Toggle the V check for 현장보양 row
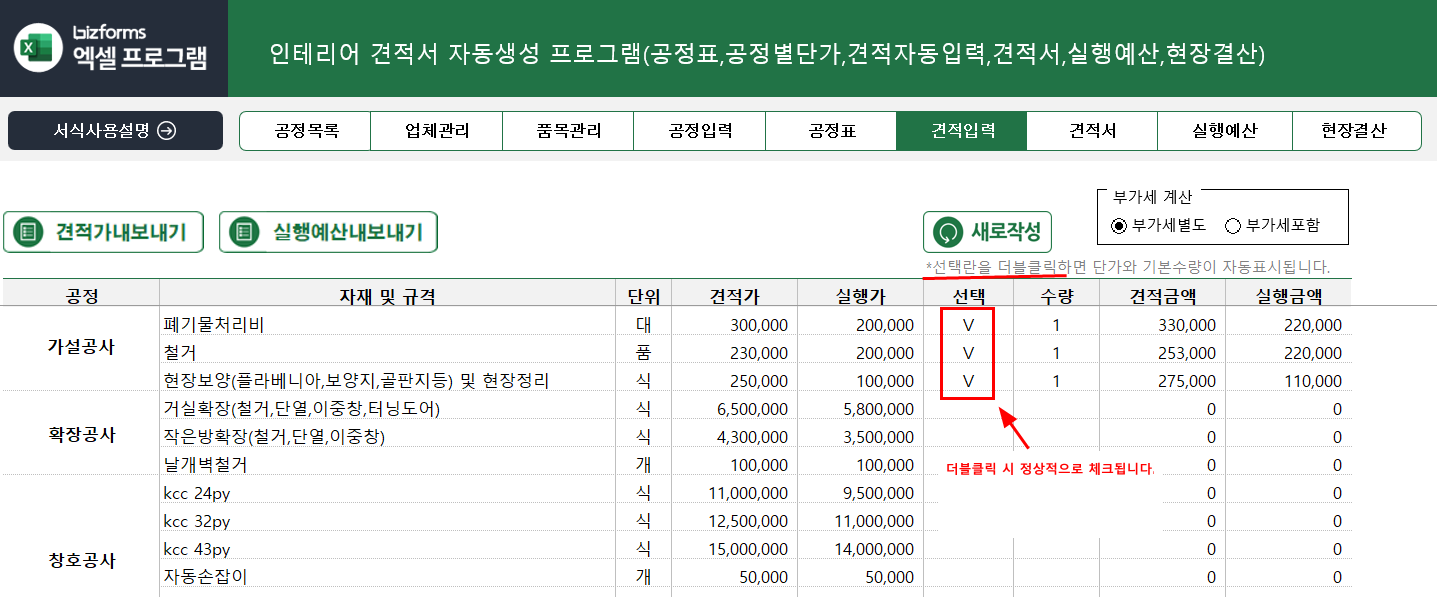Viewport: 1437px width, 597px height. [968, 380]
